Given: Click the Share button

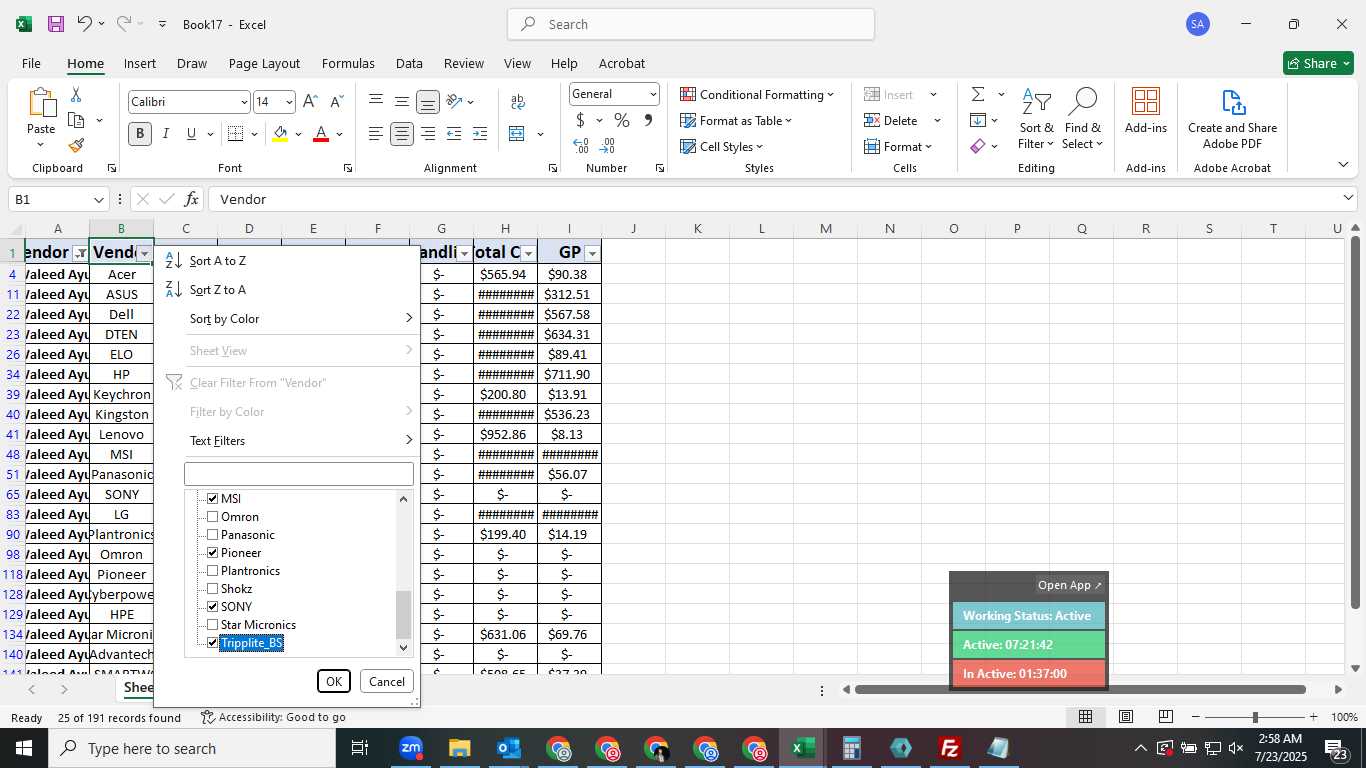Looking at the screenshot, I should coord(1318,63).
